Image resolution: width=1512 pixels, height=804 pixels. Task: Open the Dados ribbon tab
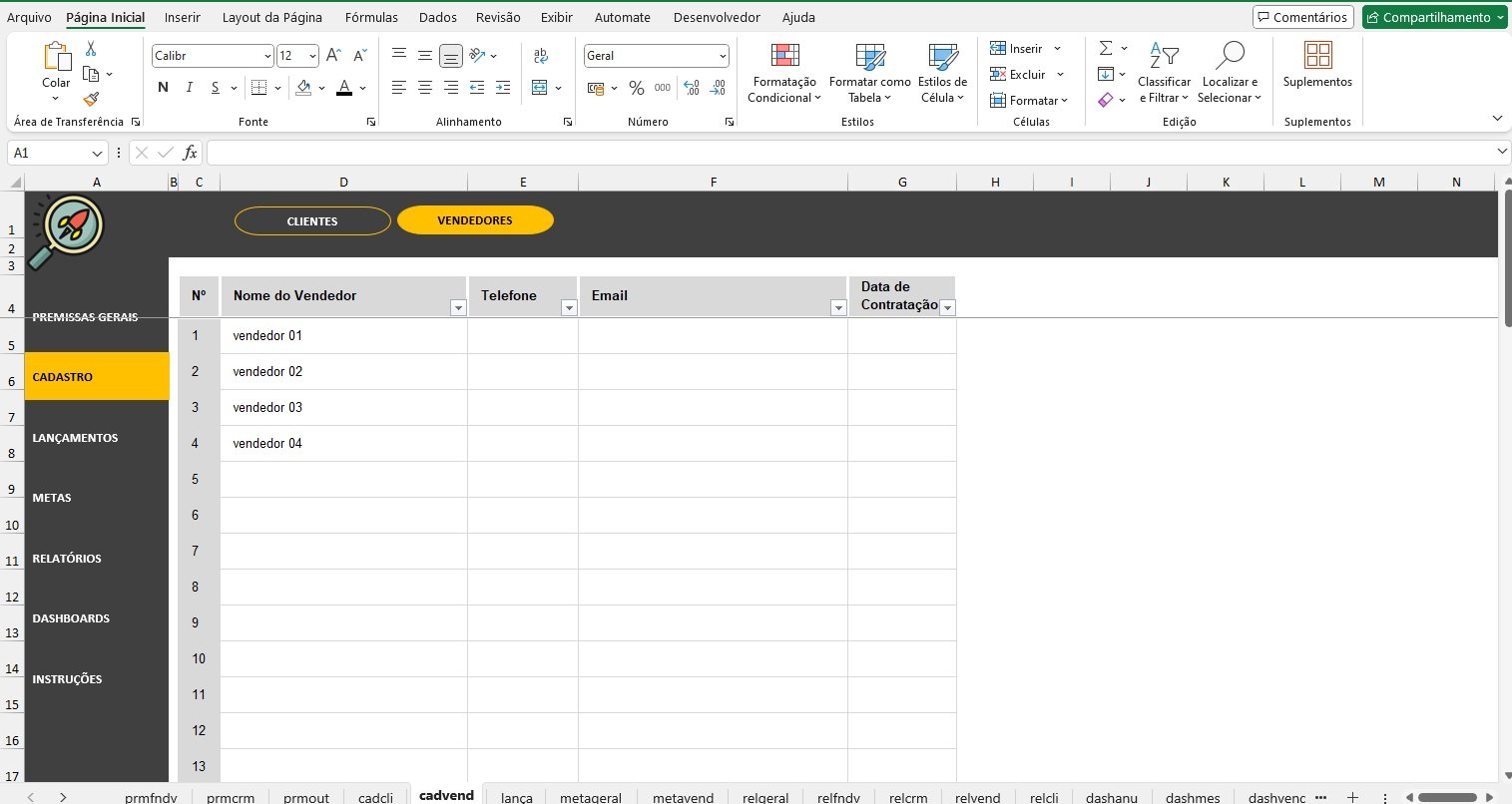(x=438, y=17)
